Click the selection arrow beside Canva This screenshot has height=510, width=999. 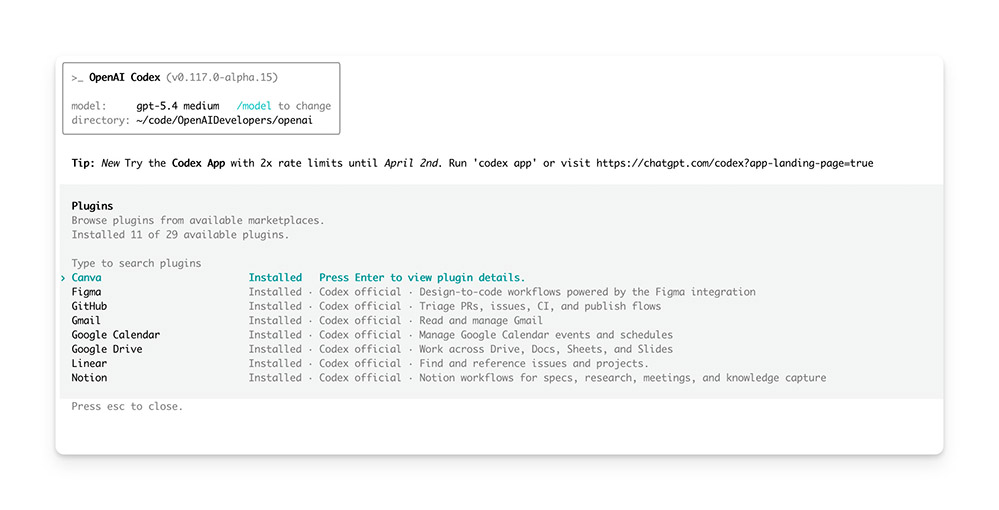click(63, 278)
